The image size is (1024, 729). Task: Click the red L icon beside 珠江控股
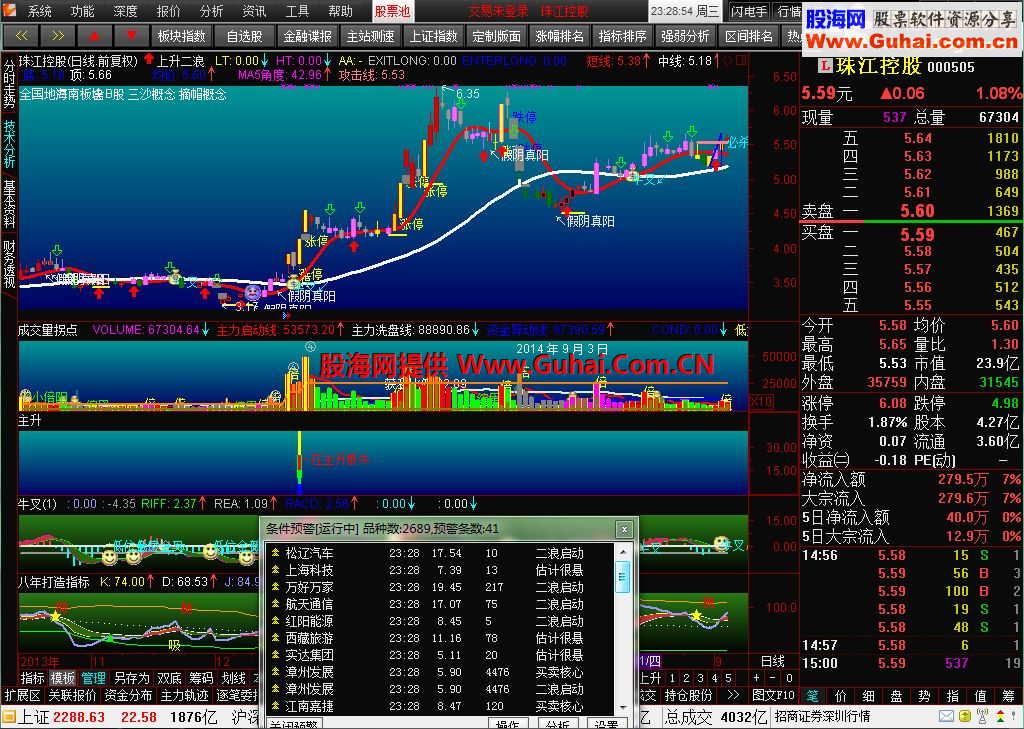pyautogui.click(x=825, y=66)
